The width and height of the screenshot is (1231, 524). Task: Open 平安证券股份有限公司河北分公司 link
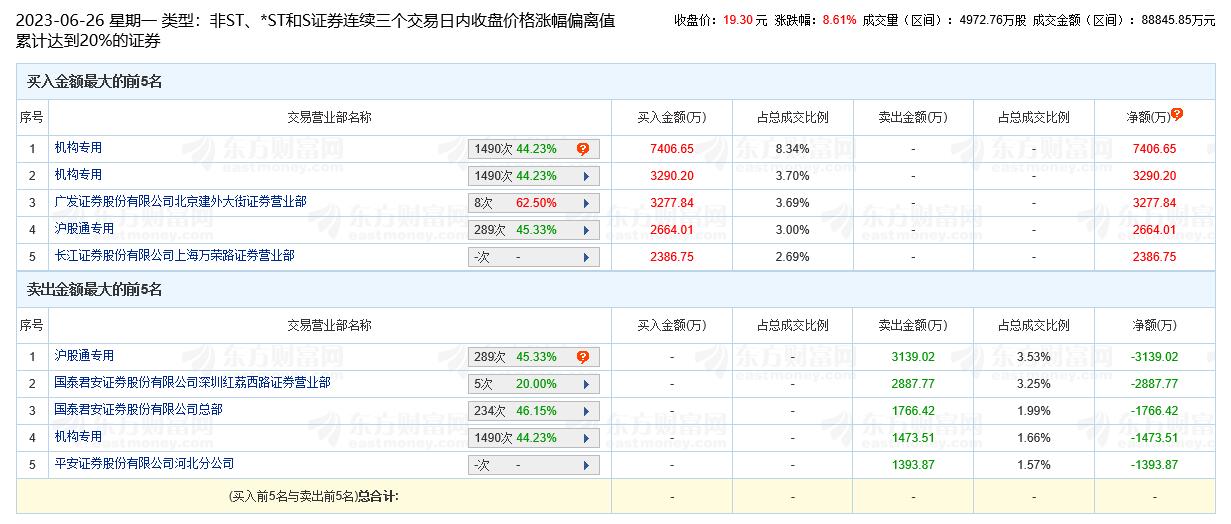coord(144,464)
